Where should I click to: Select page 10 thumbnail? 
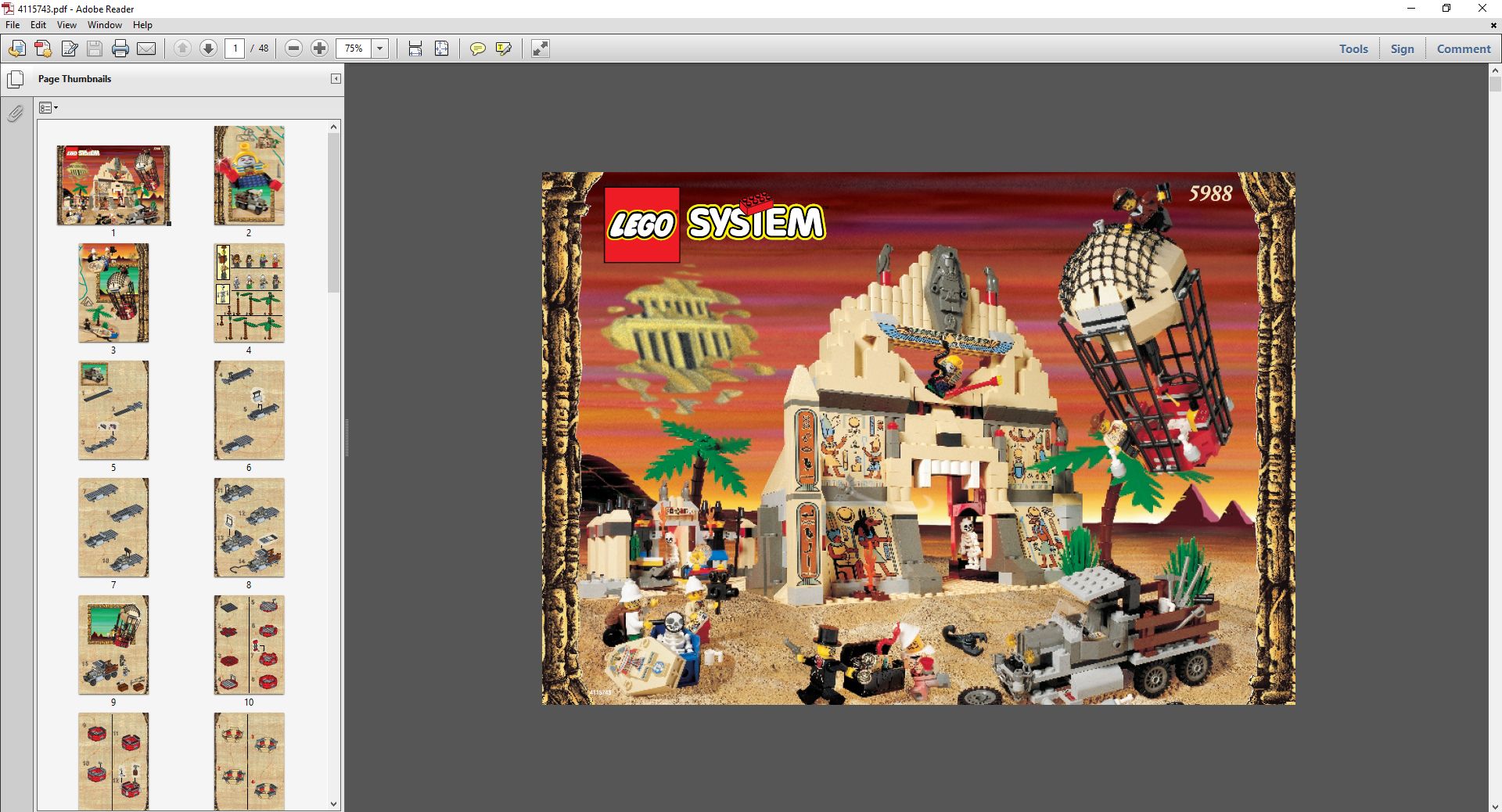point(249,645)
